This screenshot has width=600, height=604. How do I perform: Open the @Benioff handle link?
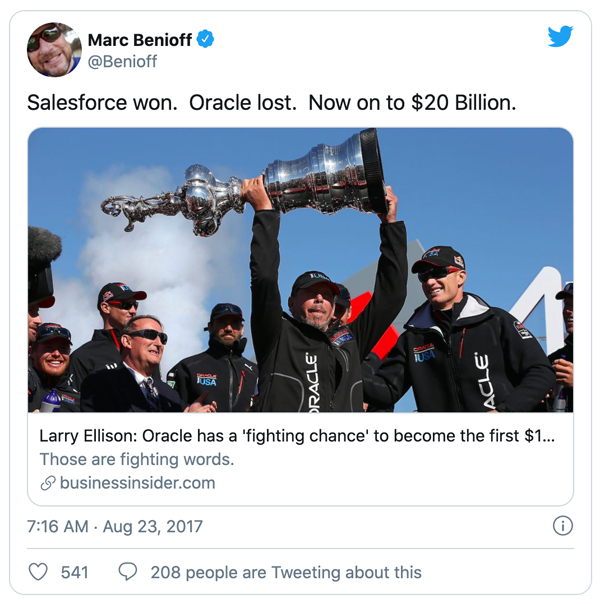[x=122, y=62]
